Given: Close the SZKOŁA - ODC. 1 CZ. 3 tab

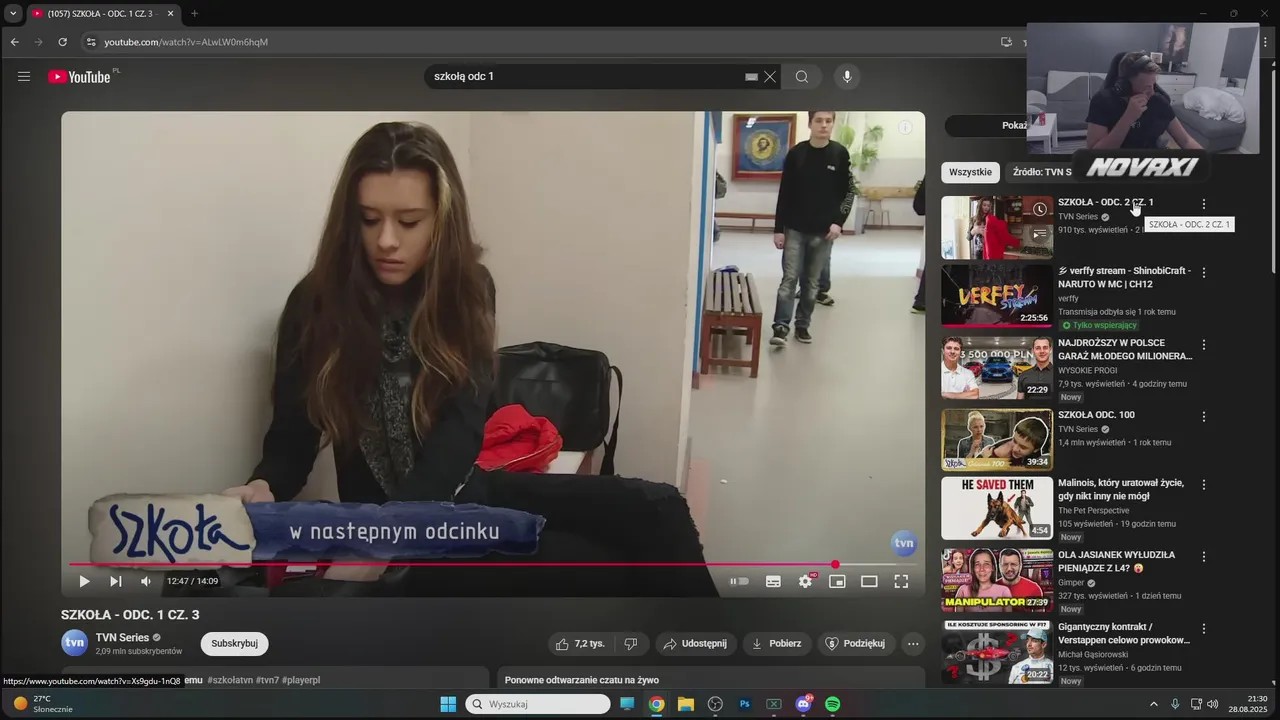Looking at the screenshot, I should click(170, 14).
